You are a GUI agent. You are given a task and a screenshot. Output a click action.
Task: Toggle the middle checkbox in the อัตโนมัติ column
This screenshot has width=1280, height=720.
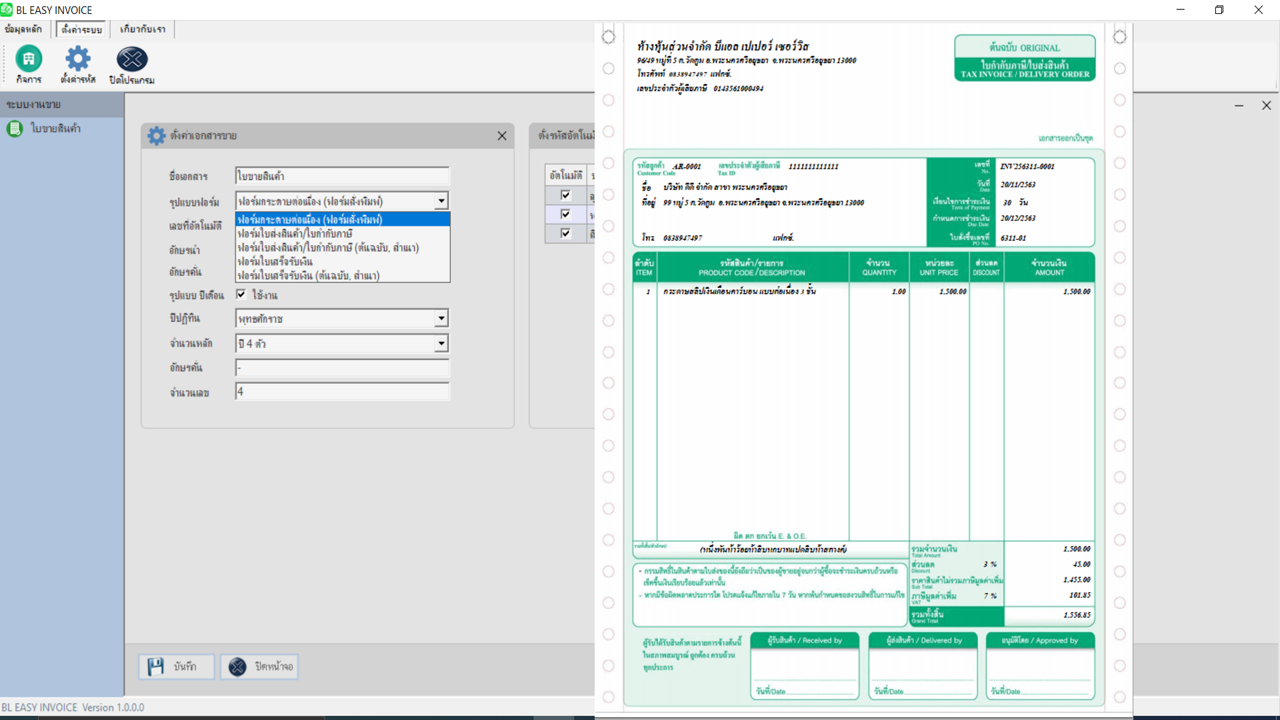[566, 214]
